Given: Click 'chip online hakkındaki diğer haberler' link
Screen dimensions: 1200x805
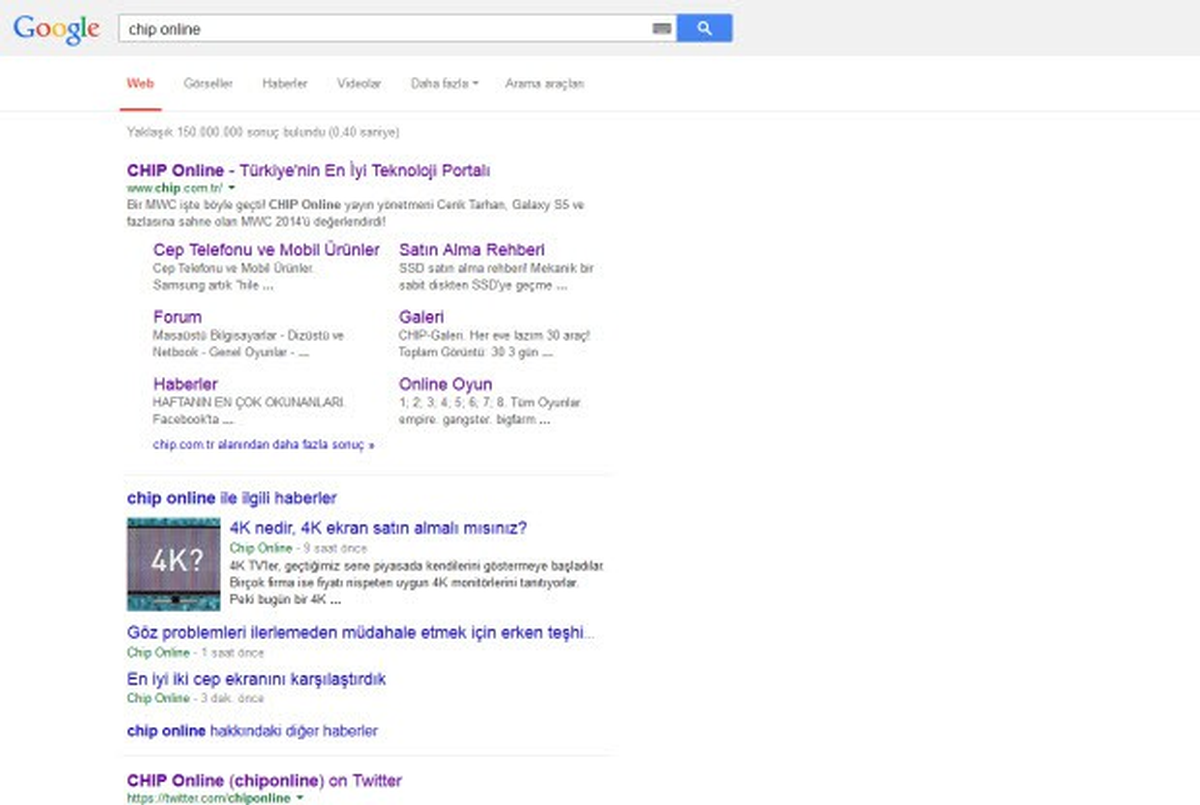Looking at the screenshot, I should click(x=252, y=731).
